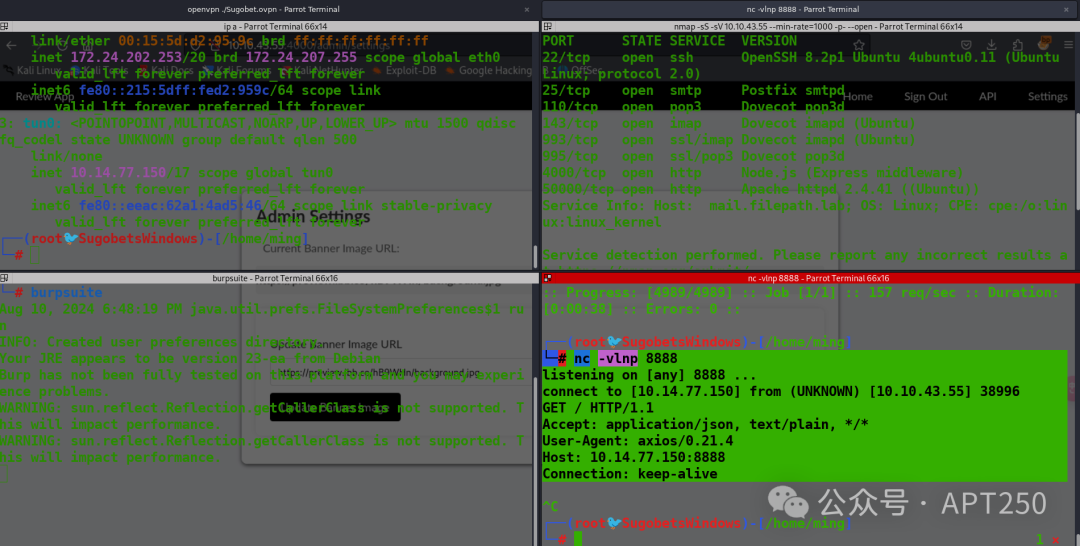Click the MAC address 00:15:5d:d2:95:9c
The image size is (1080, 546).
pos(185,41)
